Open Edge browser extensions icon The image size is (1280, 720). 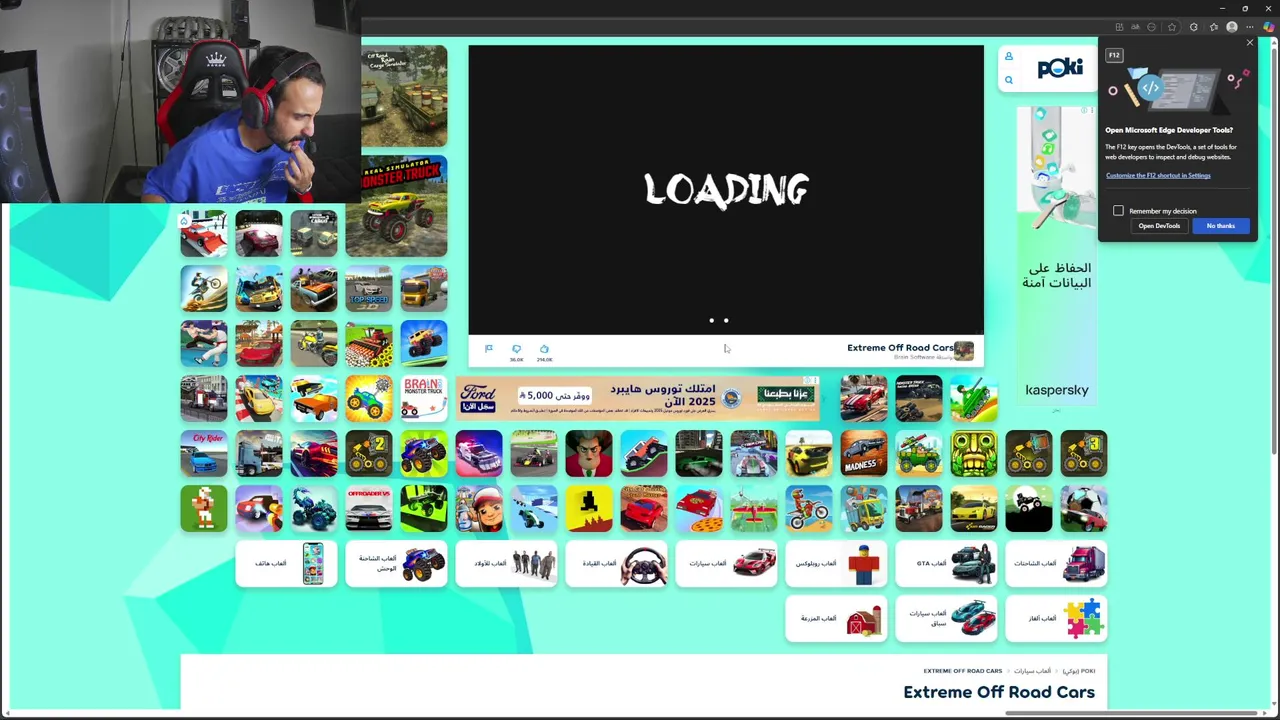[x=1194, y=27]
